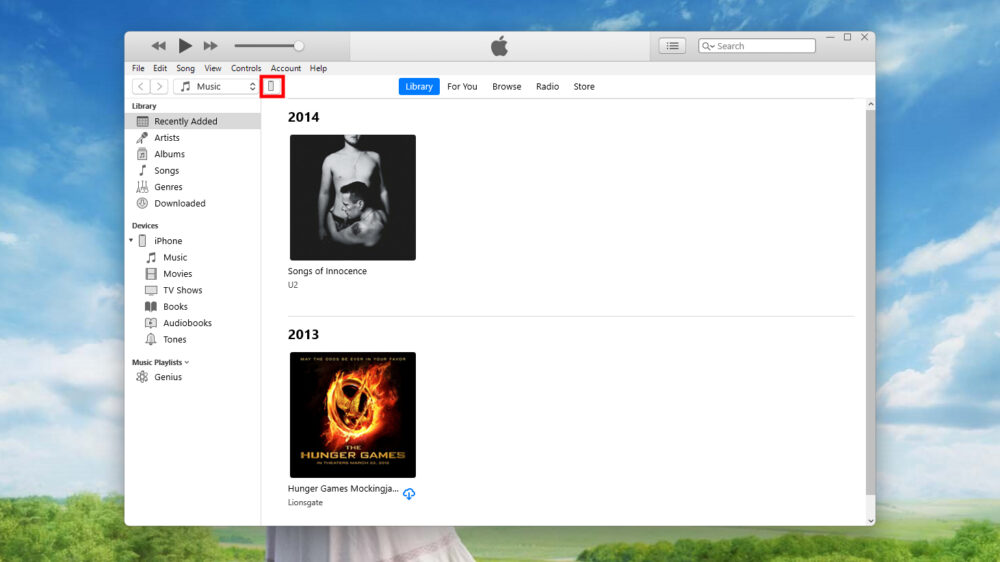The width and height of the screenshot is (1000, 562).
Task: Click the scrollbar up arrow
Action: [871, 105]
